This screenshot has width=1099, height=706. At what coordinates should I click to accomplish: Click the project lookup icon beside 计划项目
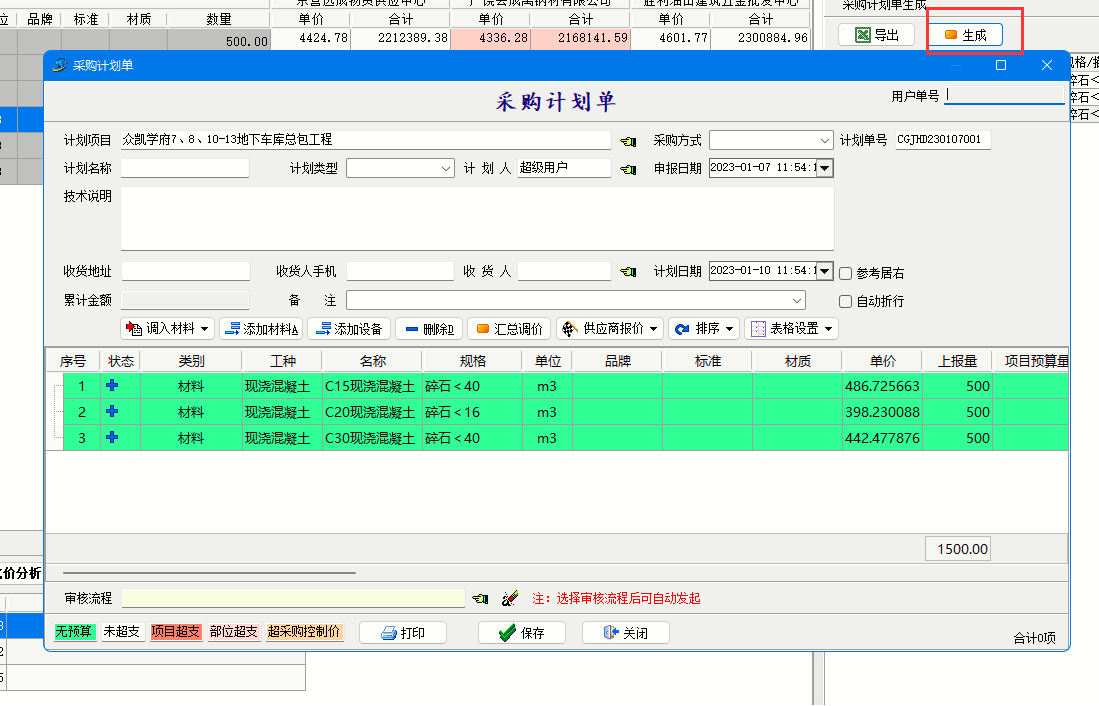(628, 141)
